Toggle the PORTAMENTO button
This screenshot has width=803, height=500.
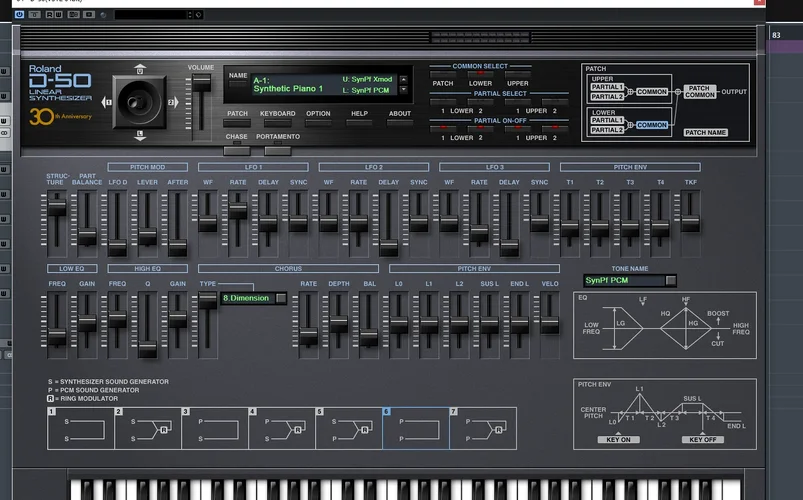click(x=278, y=151)
